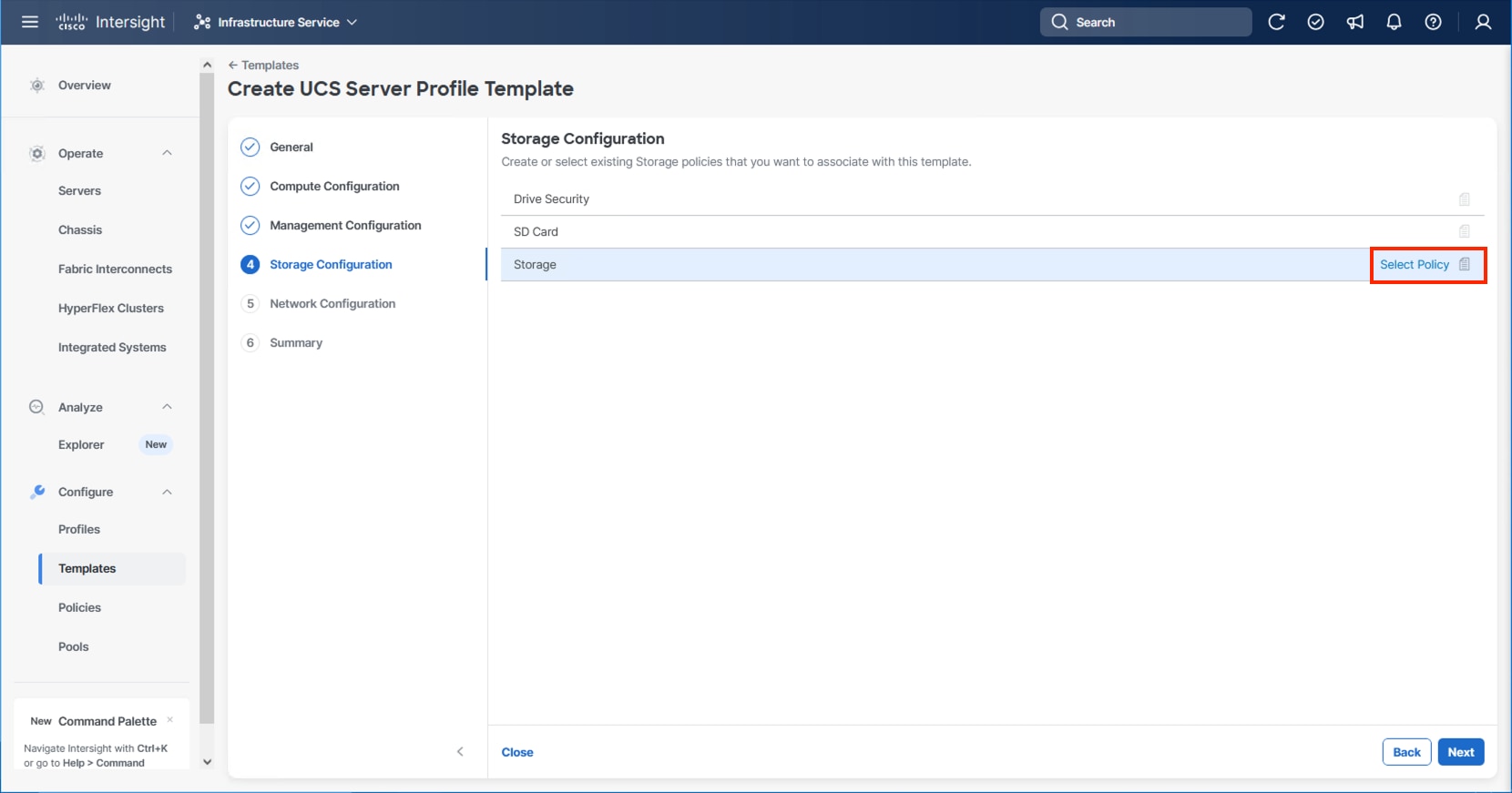Click the Drive Security clipboard icon
The height and width of the screenshot is (793, 1512).
[1465, 199]
